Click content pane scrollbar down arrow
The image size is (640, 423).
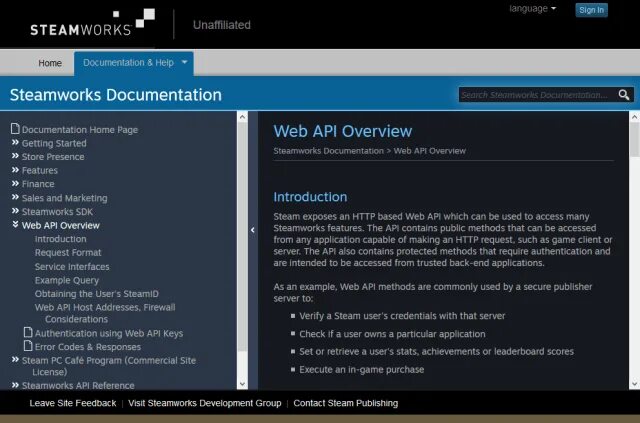(x=634, y=384)
